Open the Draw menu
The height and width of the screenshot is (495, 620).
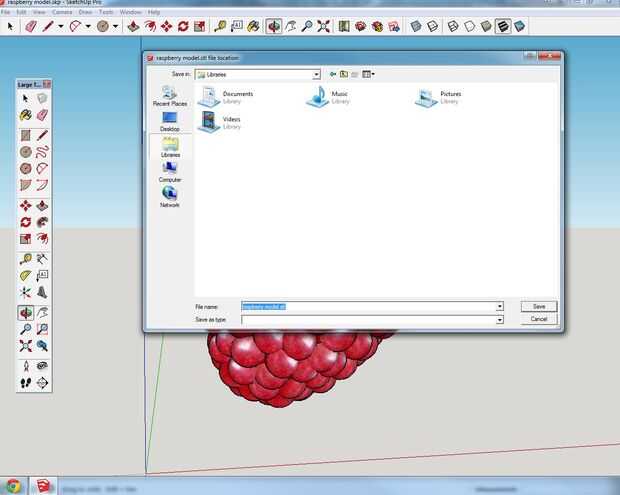click(x=85, y=12)
